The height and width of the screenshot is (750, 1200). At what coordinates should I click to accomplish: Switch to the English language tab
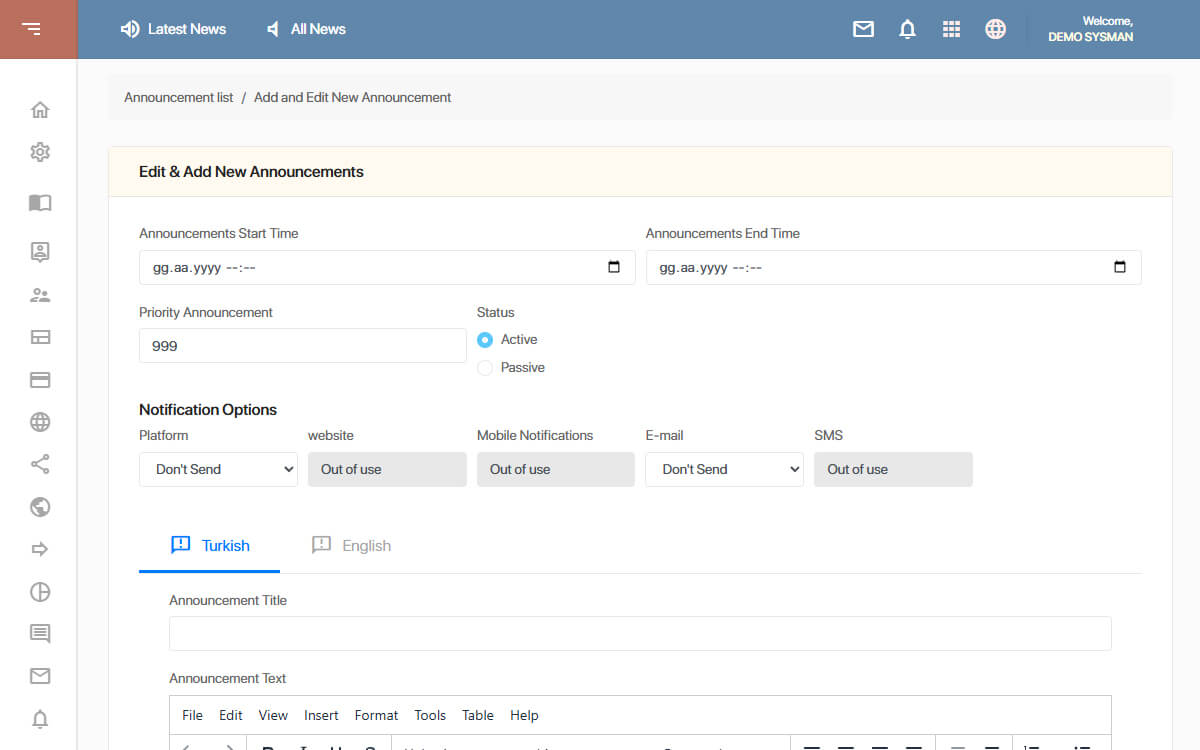pos(351,546)
